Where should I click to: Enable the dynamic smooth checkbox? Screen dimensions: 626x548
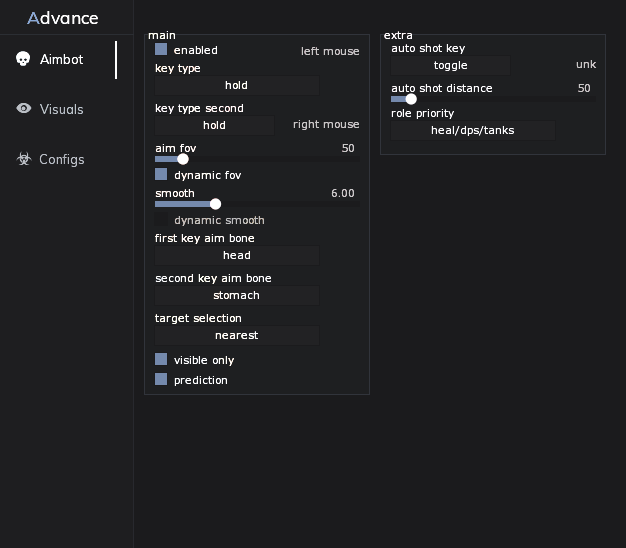click(x=161, y=219)
